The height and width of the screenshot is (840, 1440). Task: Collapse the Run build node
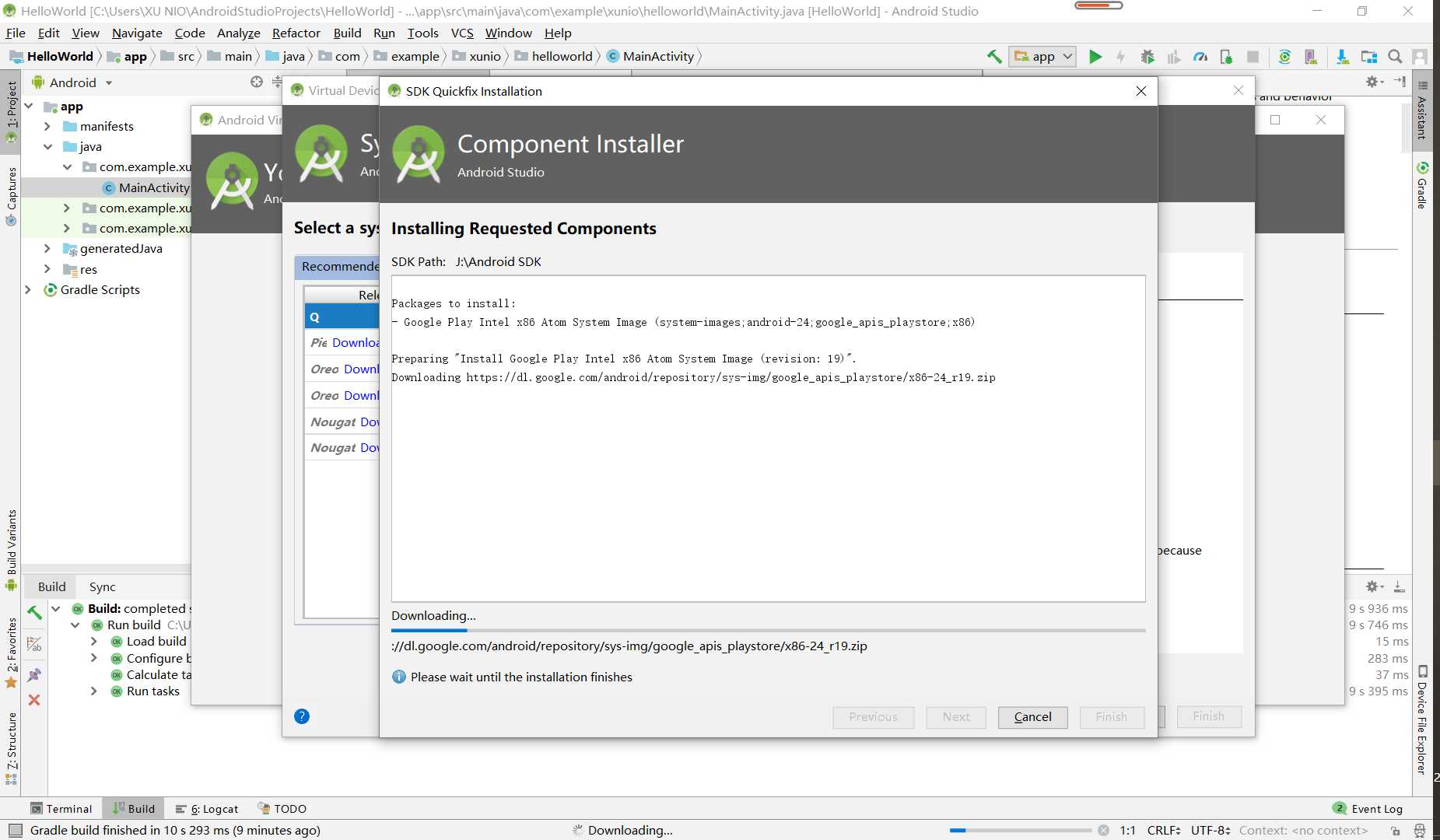tap(75, 625)
